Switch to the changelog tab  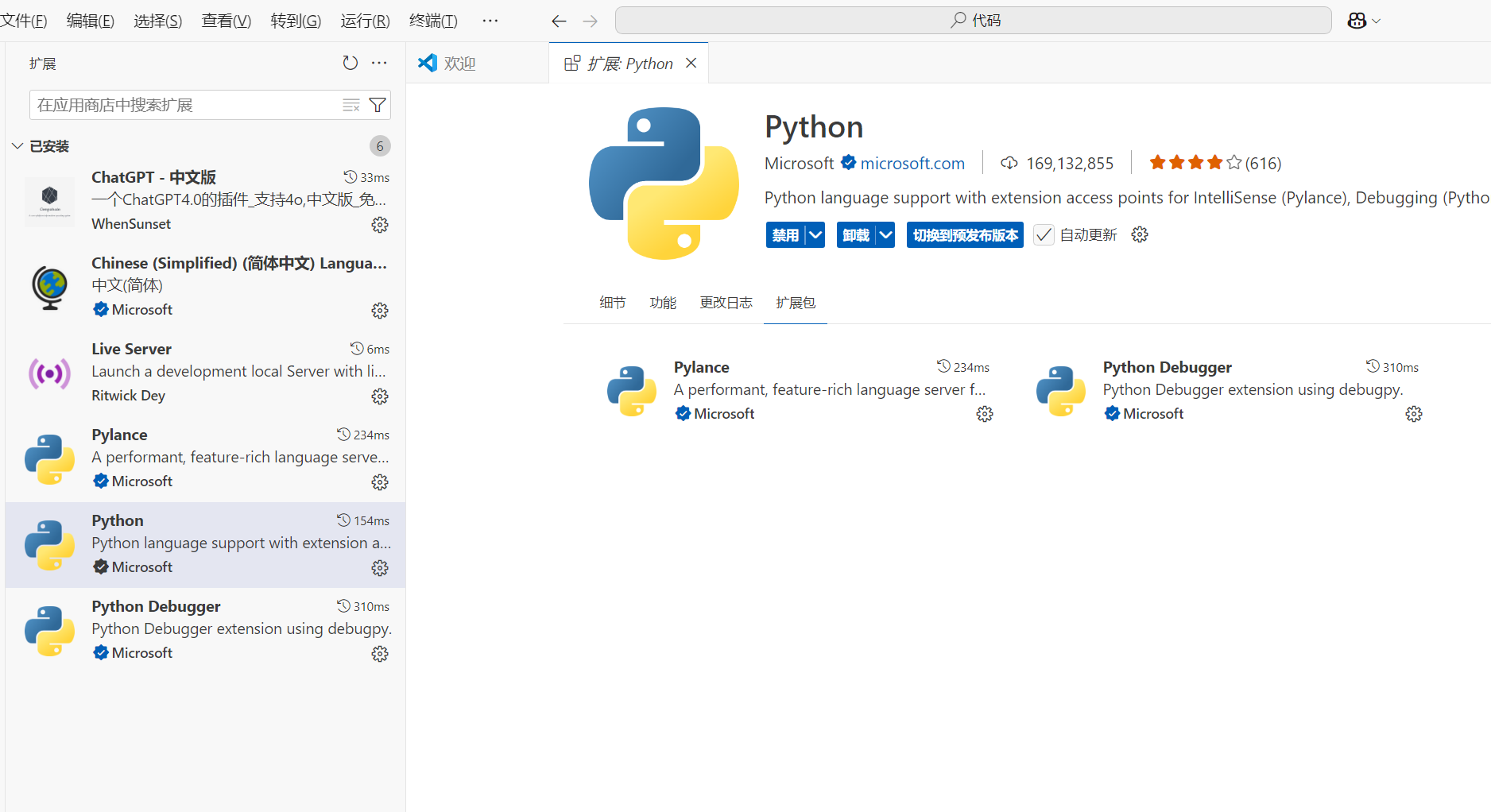pyautogui.click(x=726, y=303)
